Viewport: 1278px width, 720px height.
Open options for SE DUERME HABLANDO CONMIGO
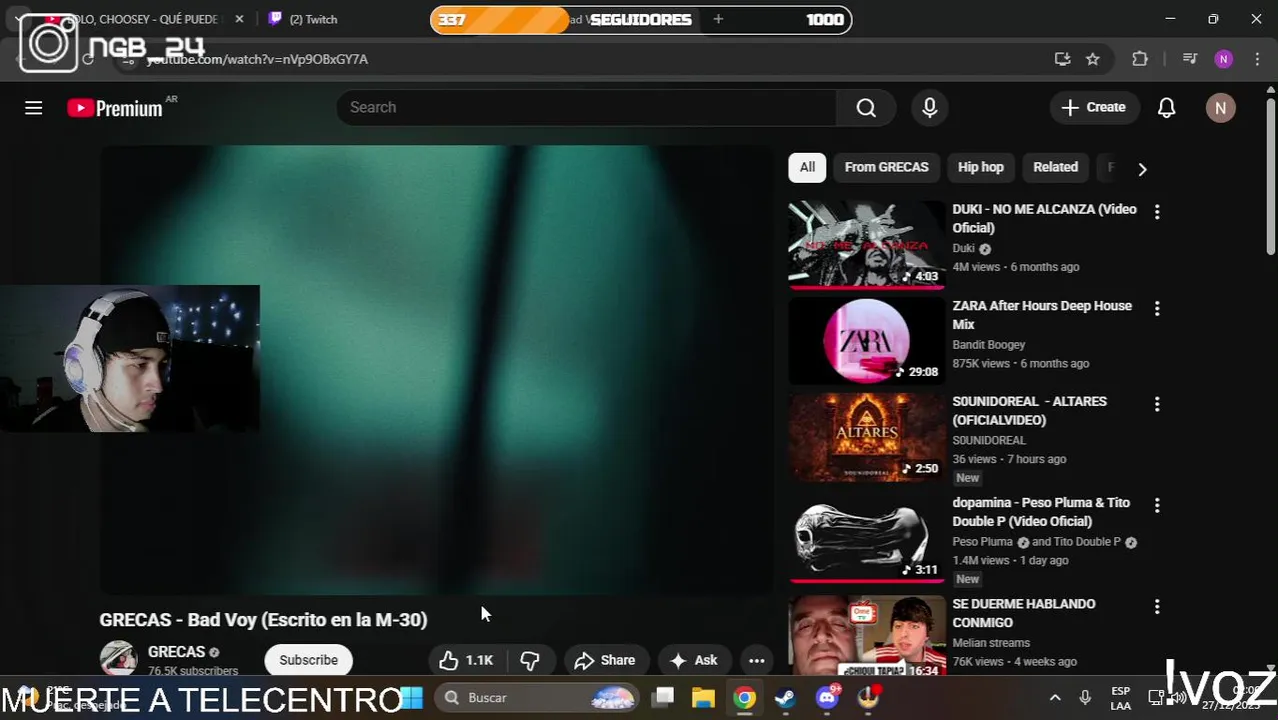pos(1157,607)
